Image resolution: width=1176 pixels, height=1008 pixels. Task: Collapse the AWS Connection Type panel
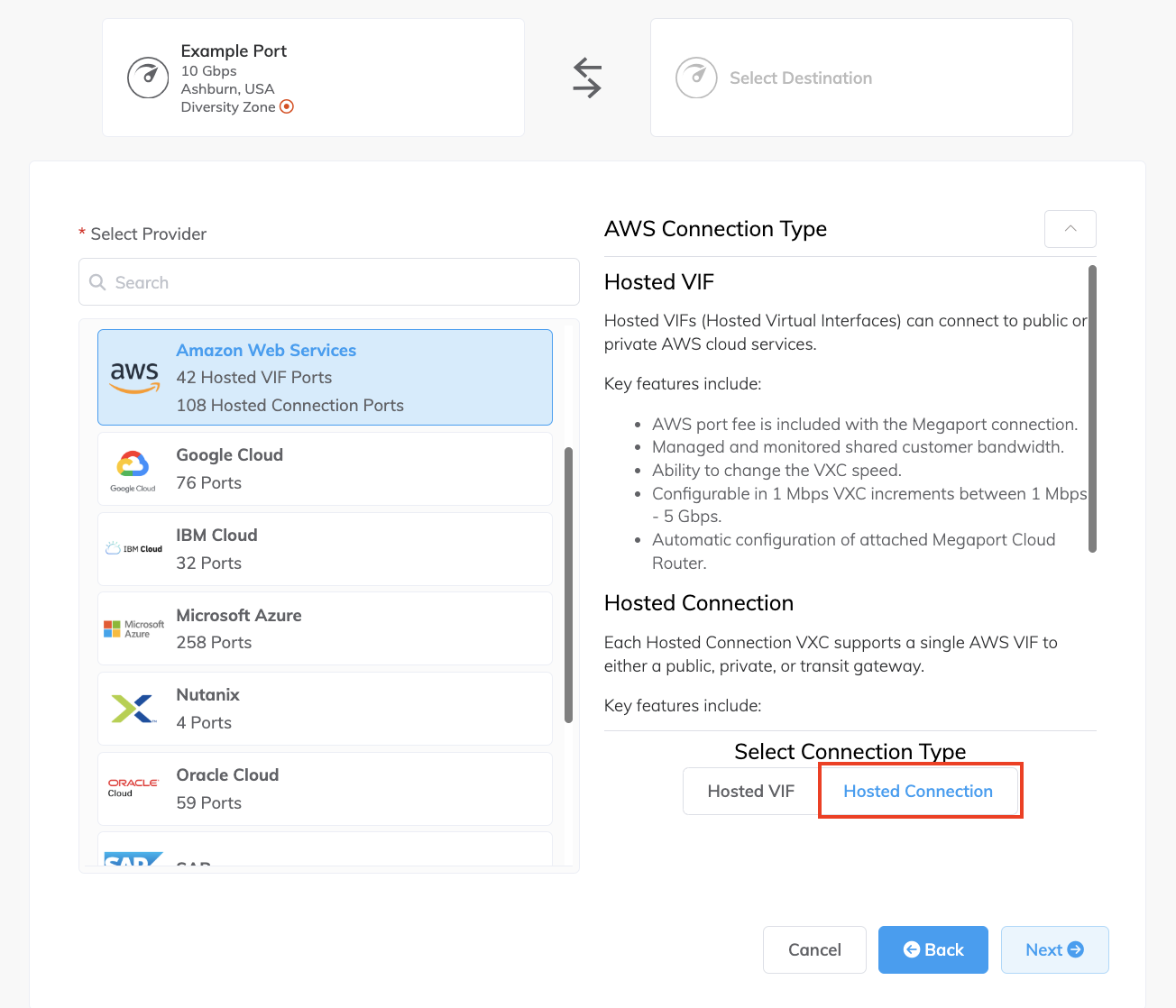[1070, 229]
